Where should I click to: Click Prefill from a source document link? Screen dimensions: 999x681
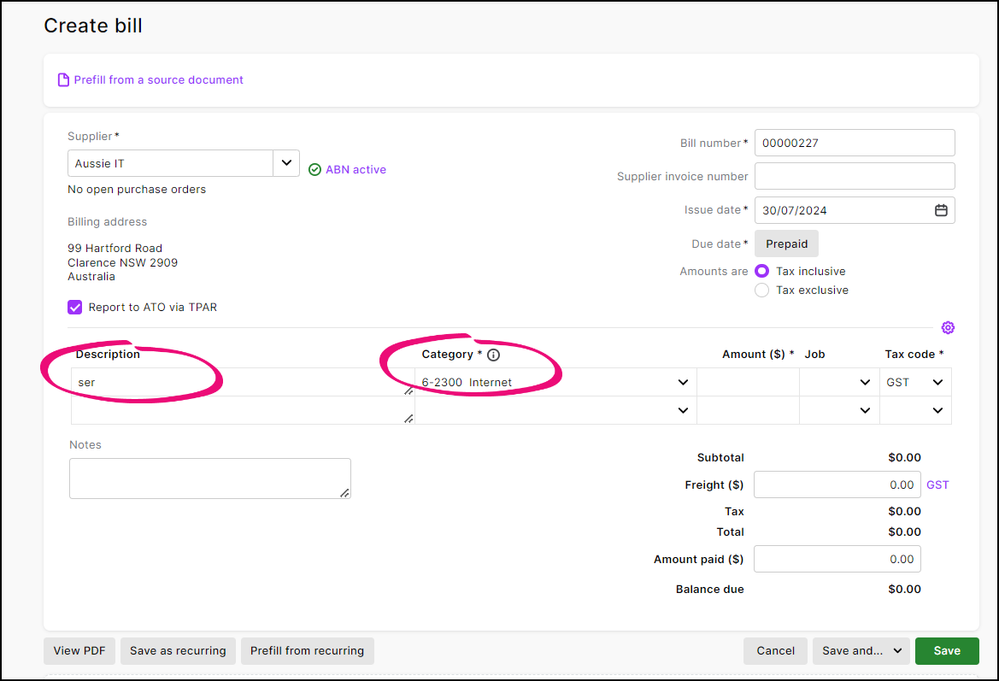pyautogui.click(x=158, y=80)
